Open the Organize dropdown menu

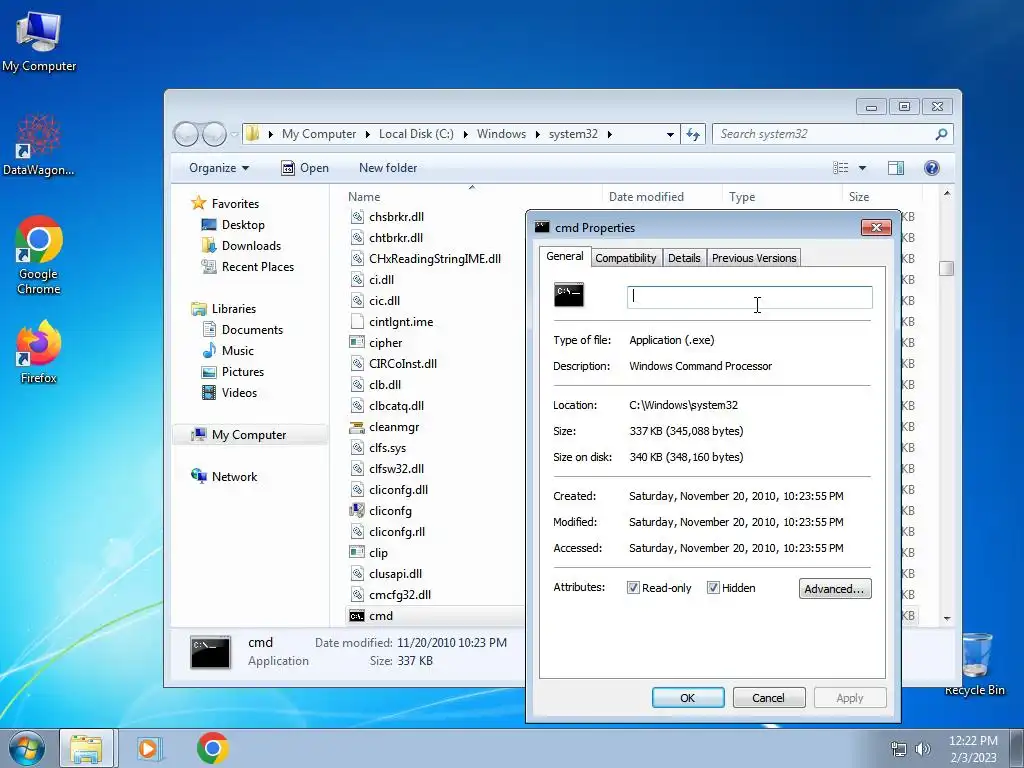(x=219, y=168)
